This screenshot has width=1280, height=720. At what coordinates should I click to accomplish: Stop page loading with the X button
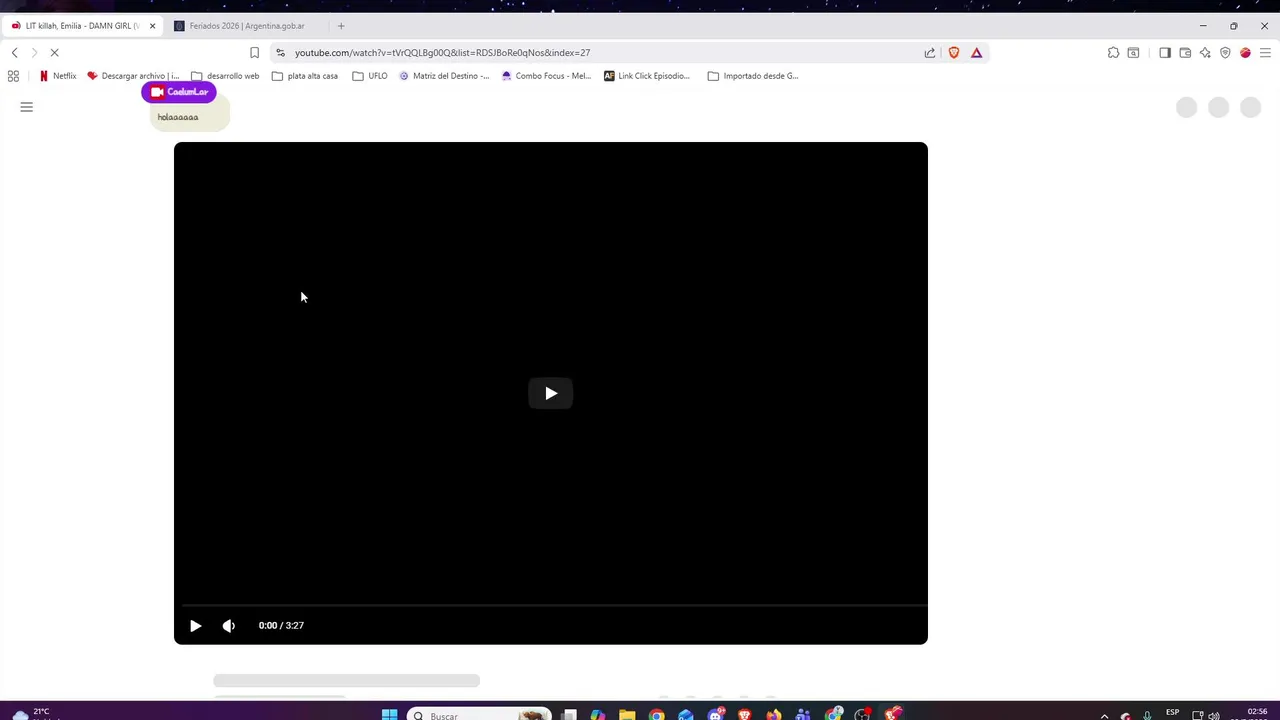pyautogui.click(x=54, y=53)
